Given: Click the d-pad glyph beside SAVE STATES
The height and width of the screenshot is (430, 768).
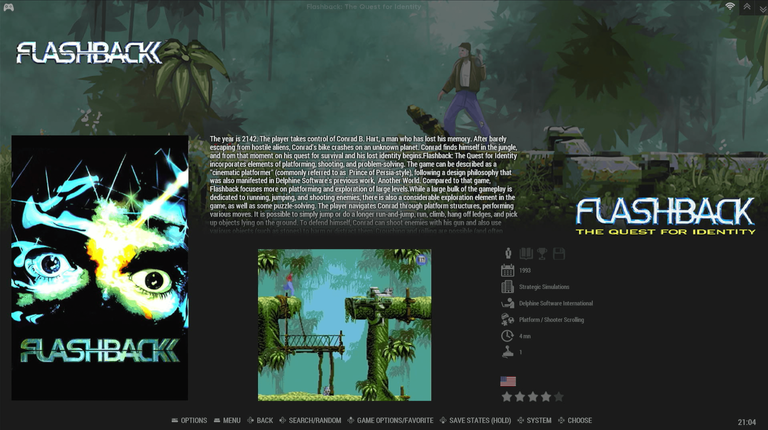Looking at the screenshot, I should (443, 420).
